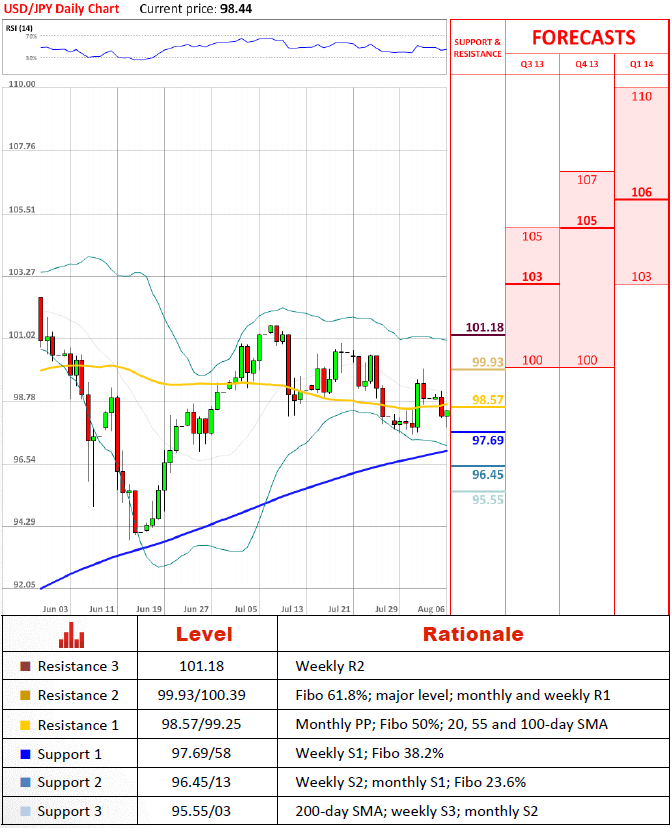
Task: Click the Jul 05 date axis label
Action: [x=245, y=609]
